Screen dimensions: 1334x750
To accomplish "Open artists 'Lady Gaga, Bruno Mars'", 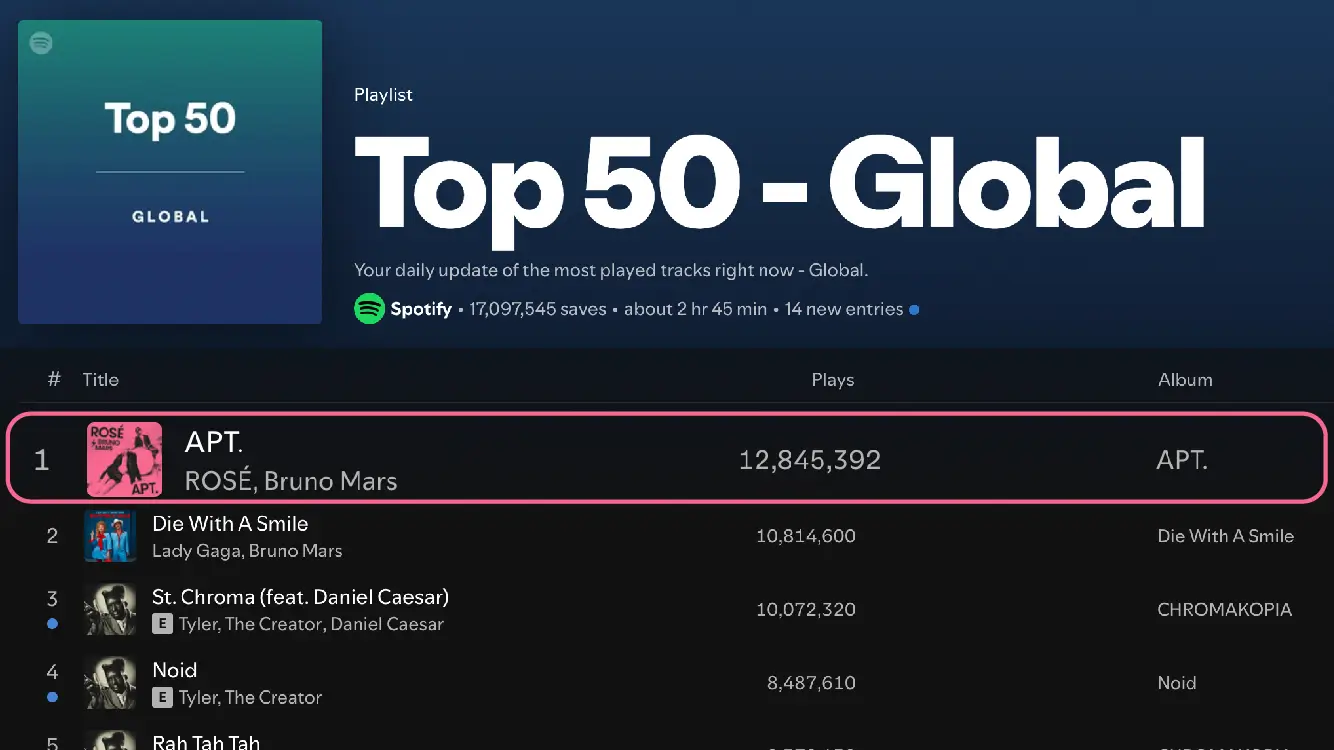I will (247, 551).
